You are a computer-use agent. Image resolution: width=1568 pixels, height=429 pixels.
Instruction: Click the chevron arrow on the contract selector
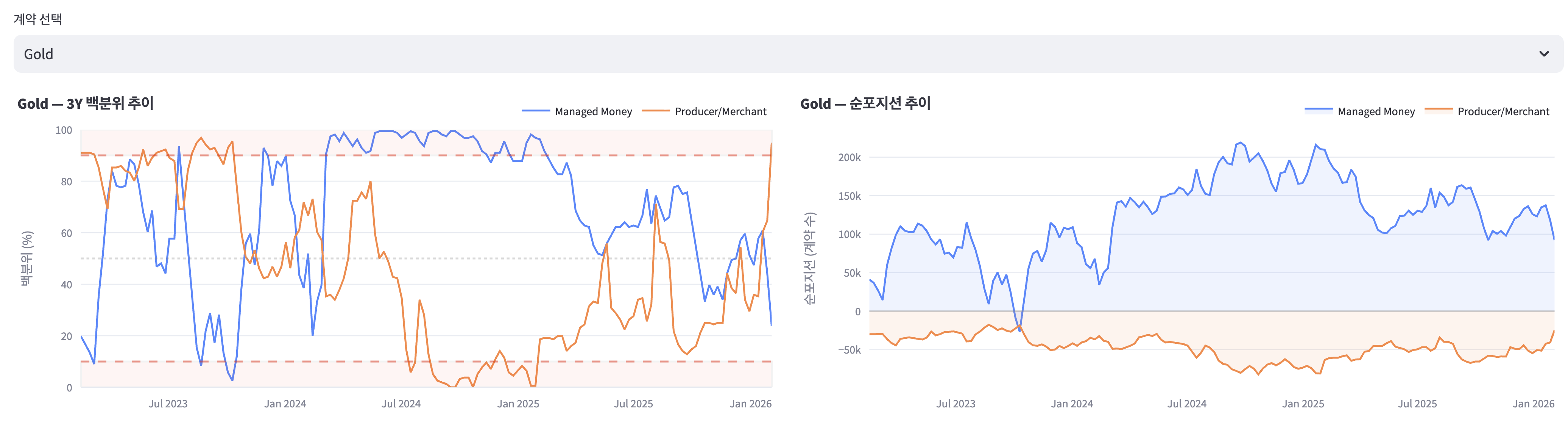click(1544, 54)
